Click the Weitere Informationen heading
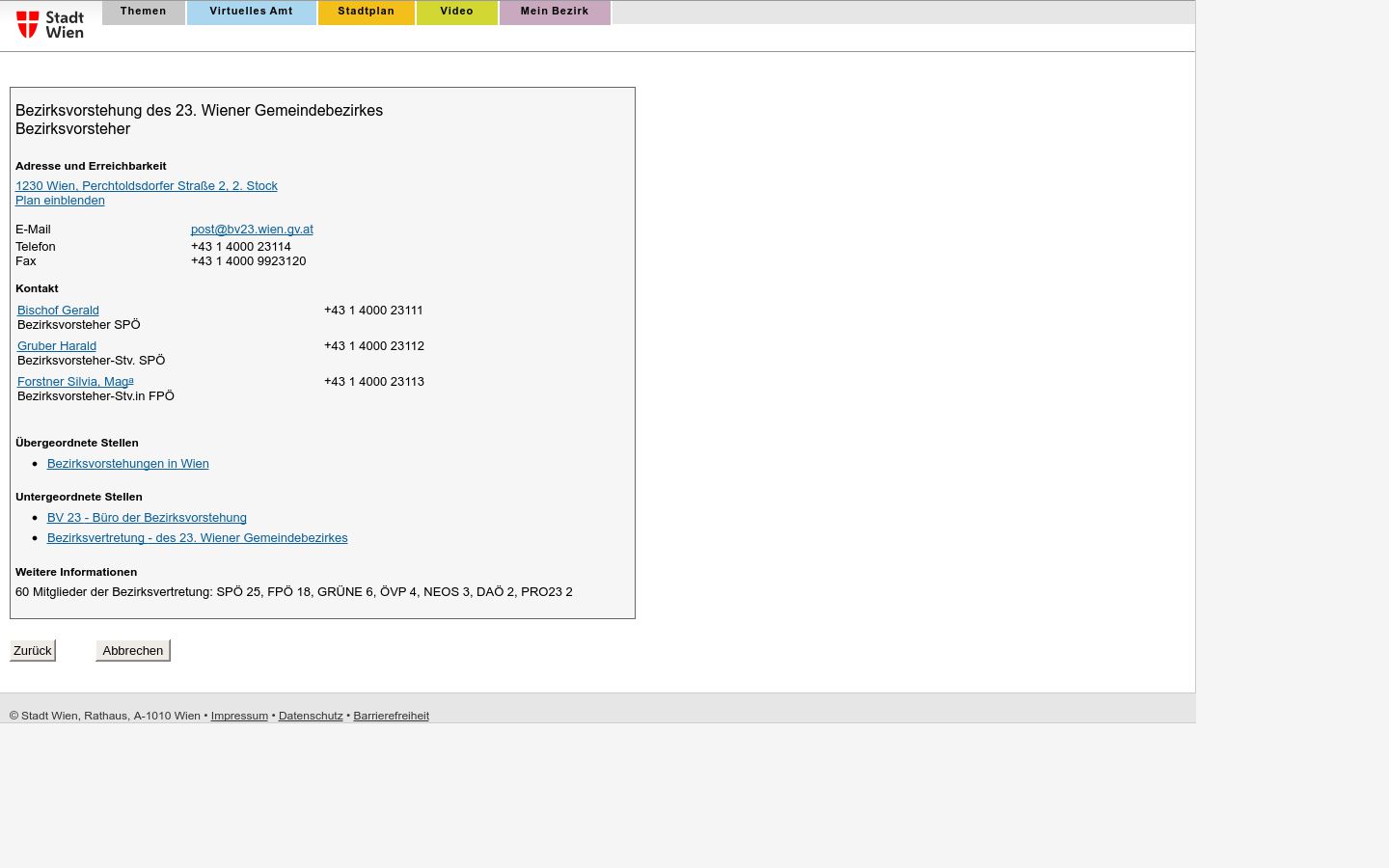This screenshot has height=868, width=1389. [76, 572]
